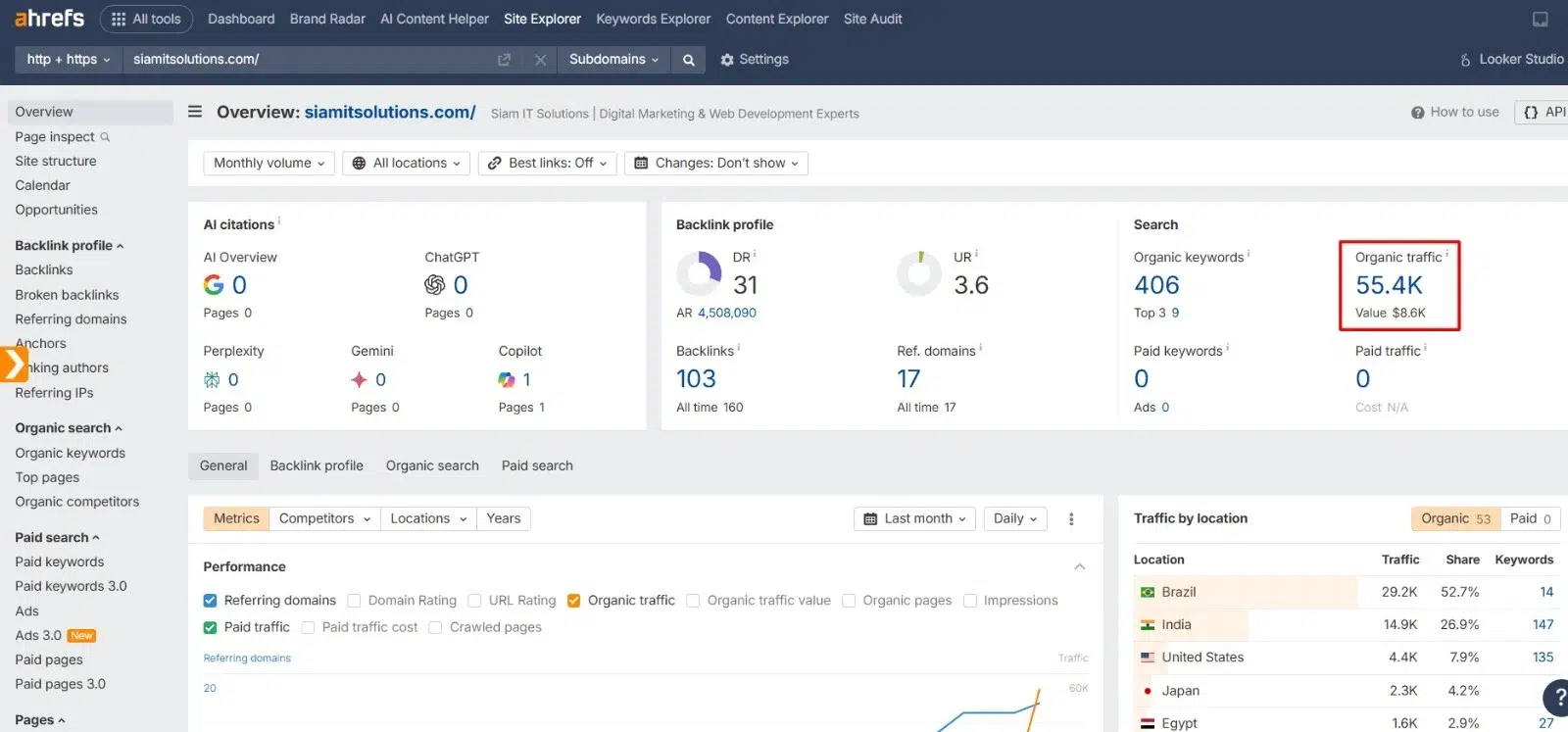
Task: Click the external link icon in URL field
Action: pos(504,60)
